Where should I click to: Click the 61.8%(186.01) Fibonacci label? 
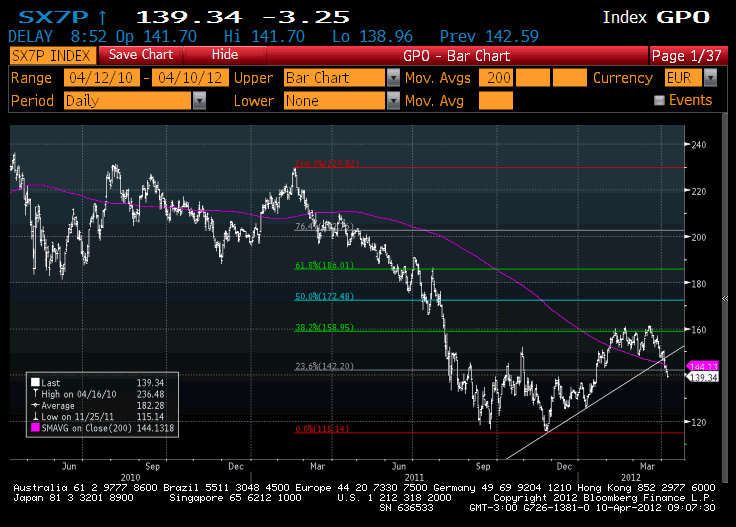[324, 265]
